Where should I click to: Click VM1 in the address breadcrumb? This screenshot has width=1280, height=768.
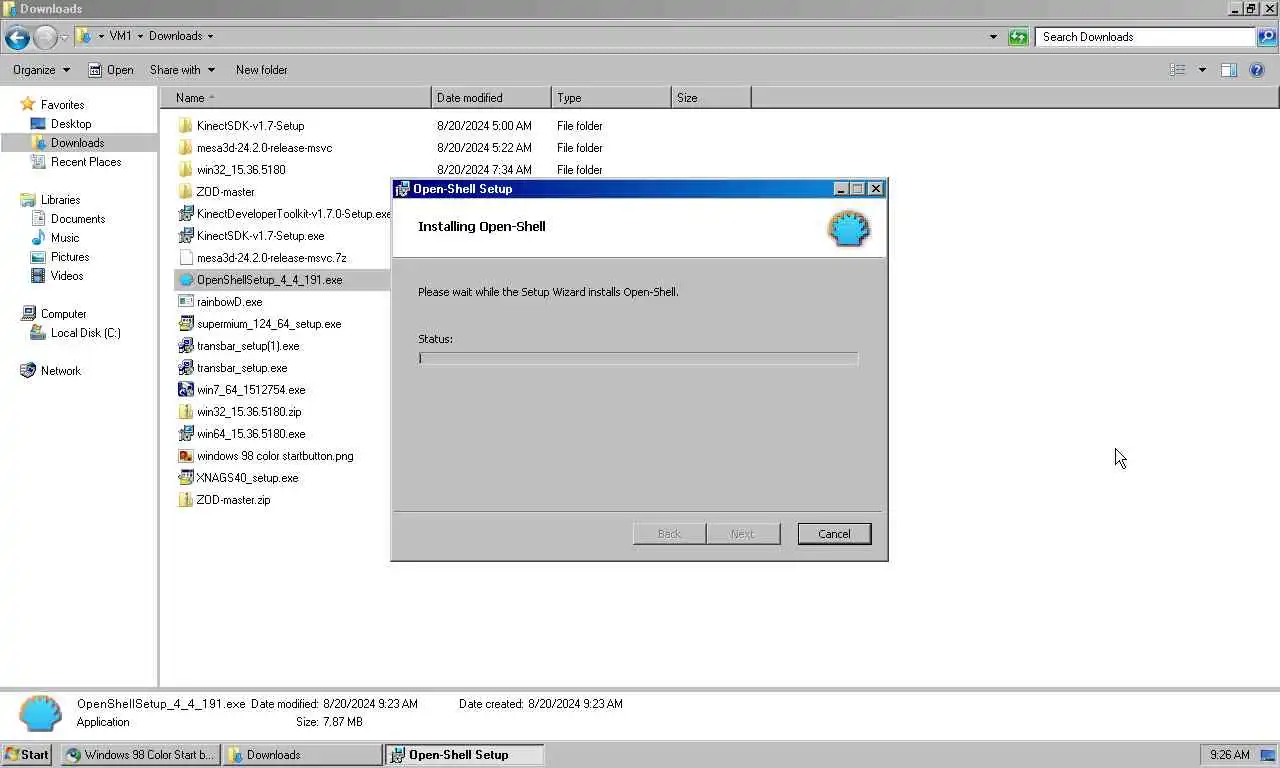(120, 36)
